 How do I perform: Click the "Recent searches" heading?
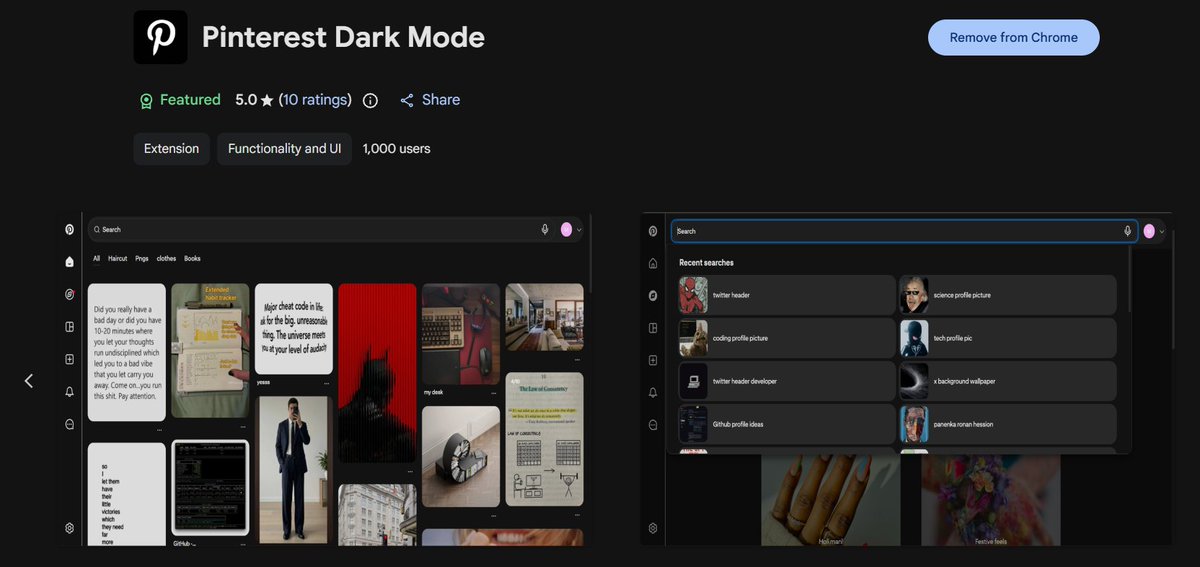pos(706,263)
